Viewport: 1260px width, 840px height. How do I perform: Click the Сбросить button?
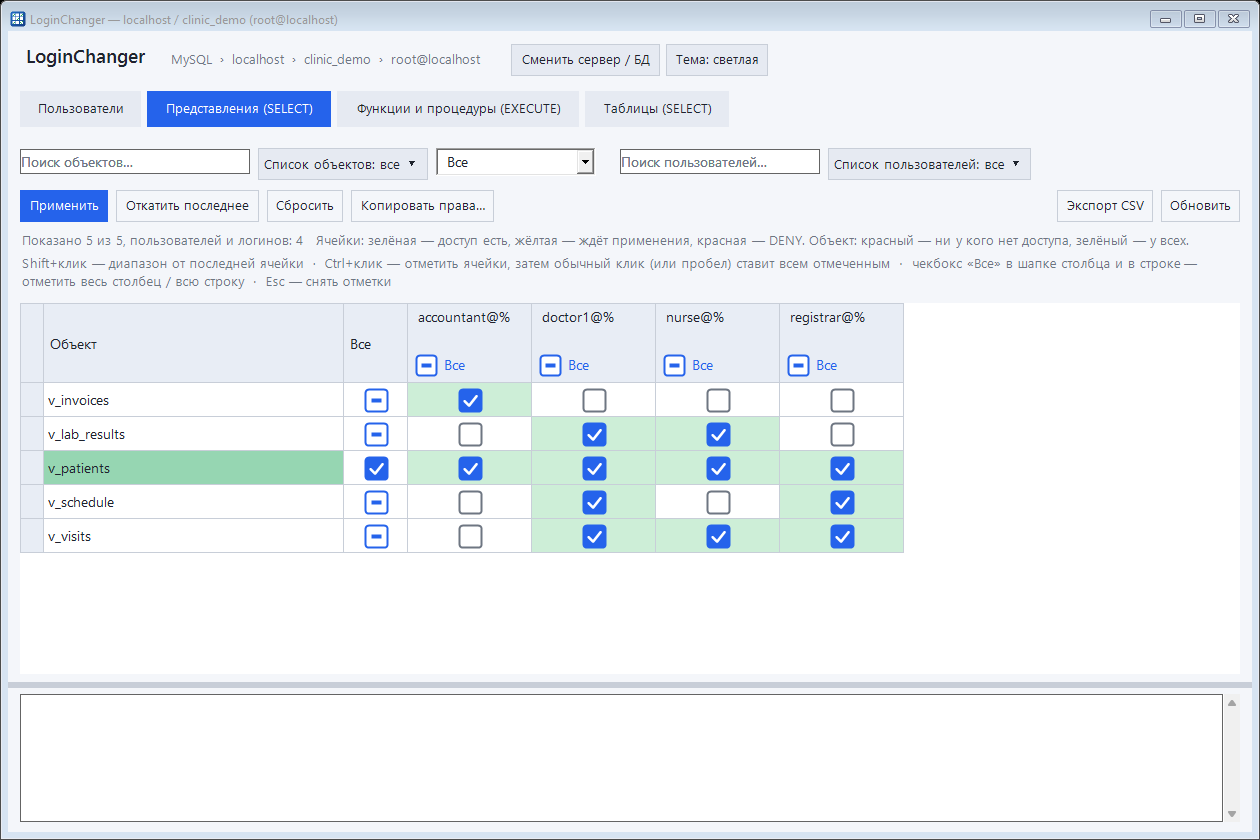305,206
